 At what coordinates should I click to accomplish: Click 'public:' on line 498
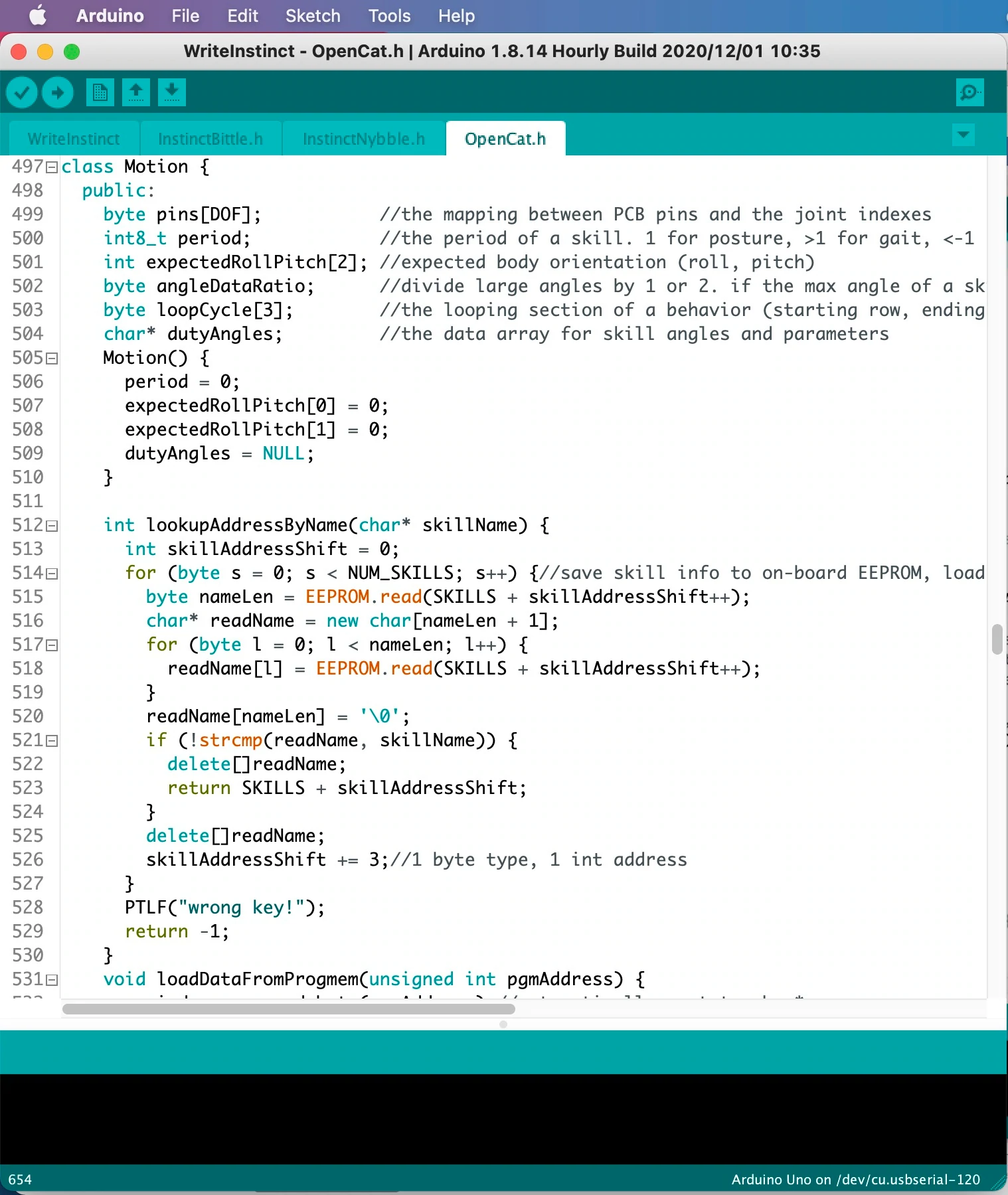(x=118, y=191)
